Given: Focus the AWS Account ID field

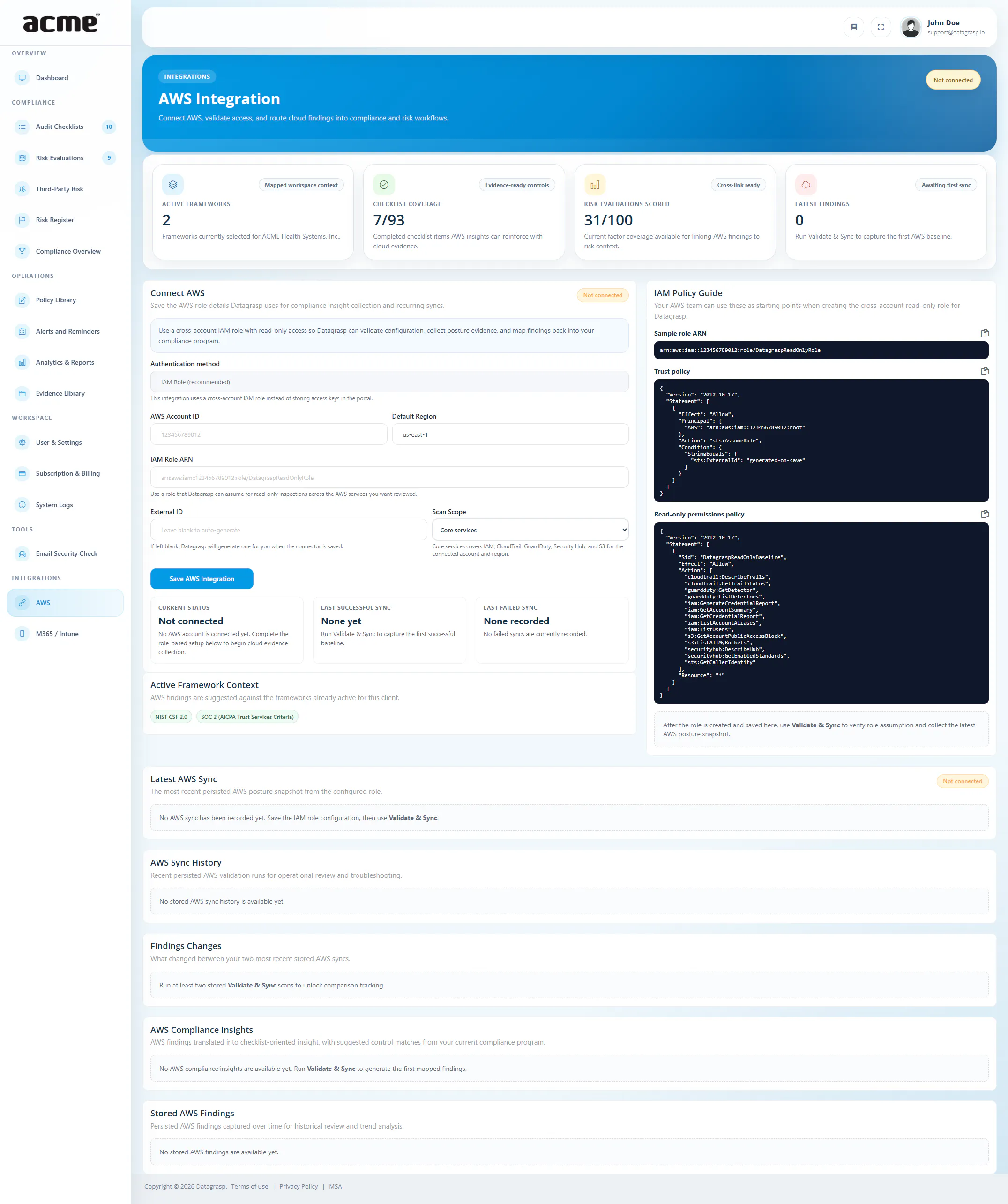Looking at the screenshot, I should tap(269, 434).
